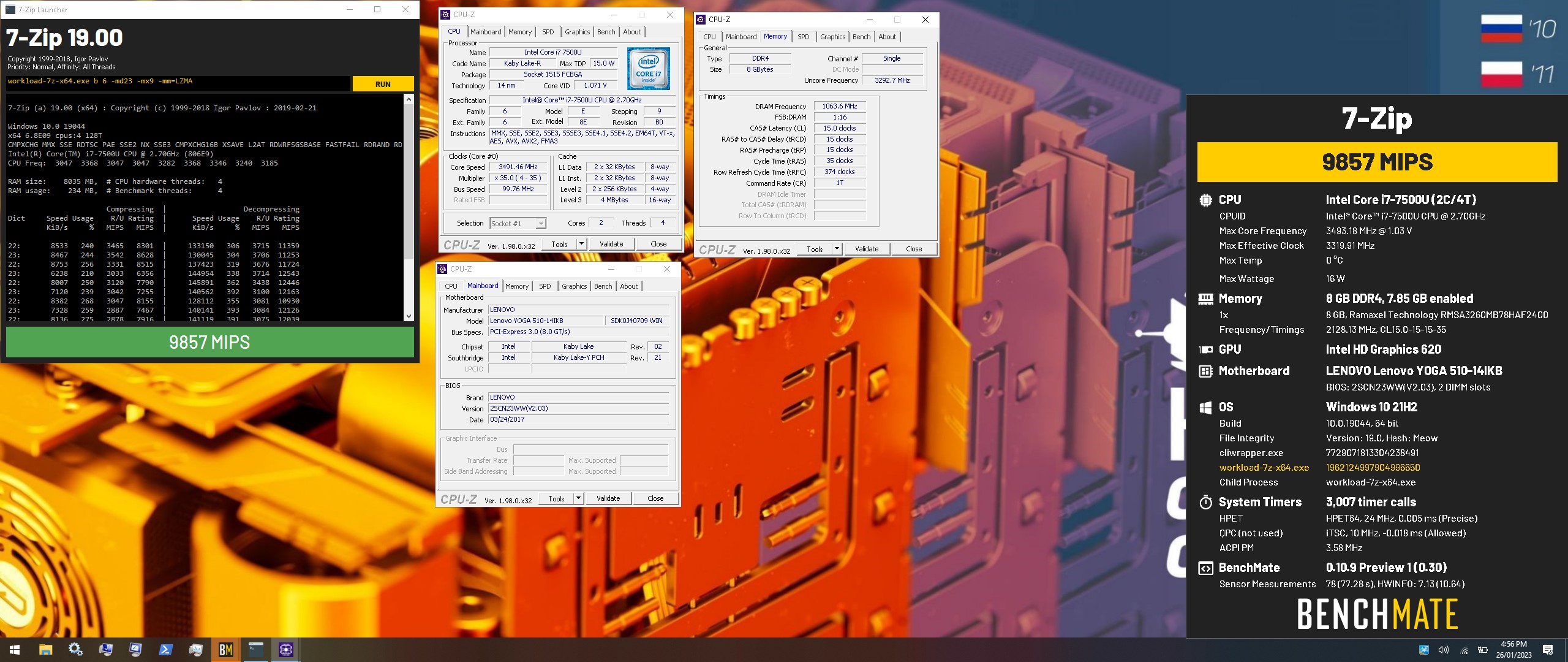This screenshot has height=662, width=1568.
Task: Open SPD tab in CPU-Z Memory window
Action: click(x=803, y=37)
